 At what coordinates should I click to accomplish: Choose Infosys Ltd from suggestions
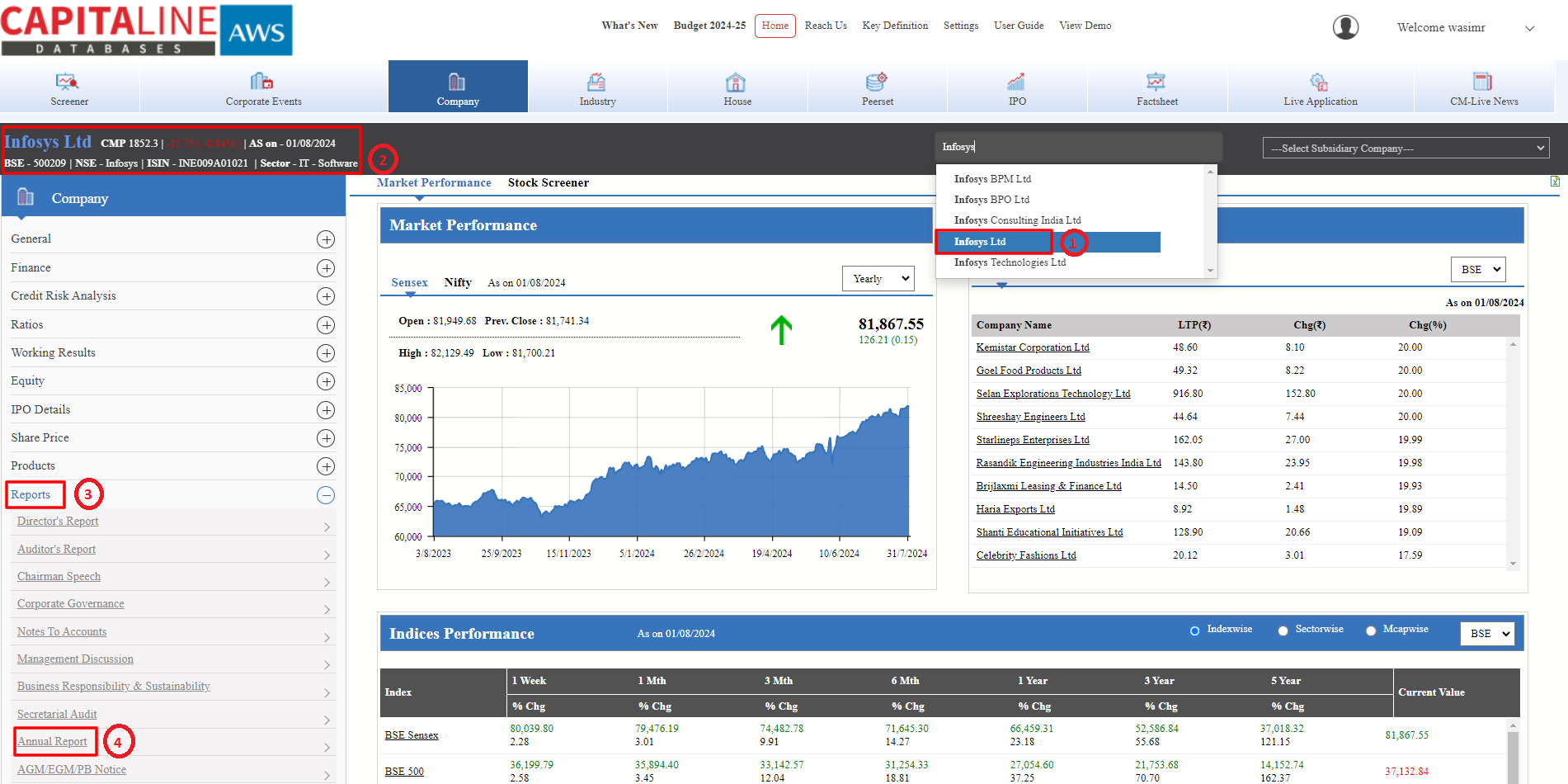(x=1048, y=242)
